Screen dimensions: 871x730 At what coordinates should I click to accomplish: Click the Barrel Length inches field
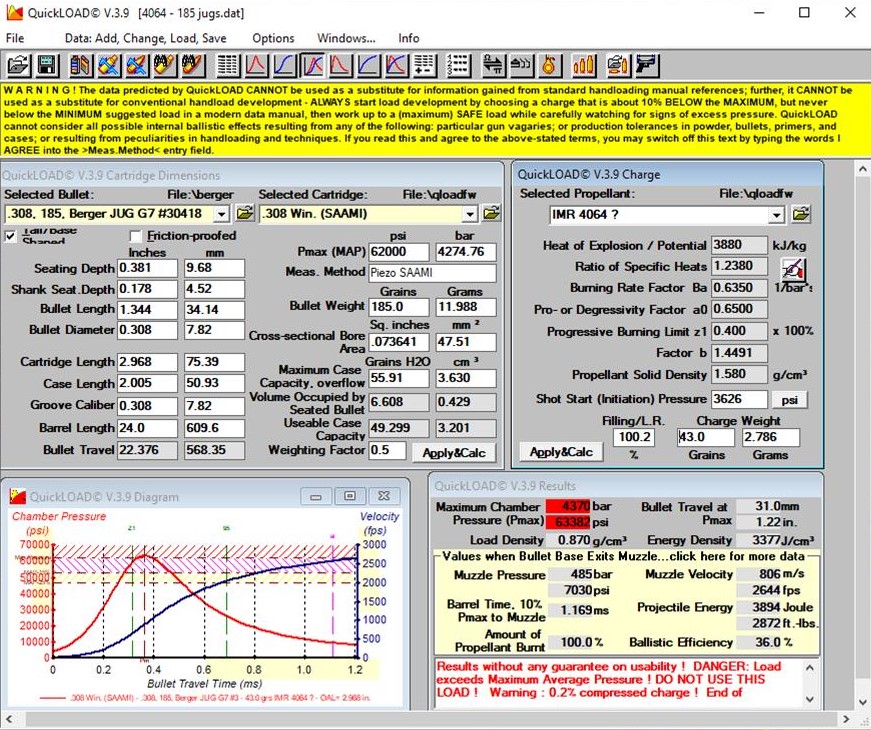point(148,428)
